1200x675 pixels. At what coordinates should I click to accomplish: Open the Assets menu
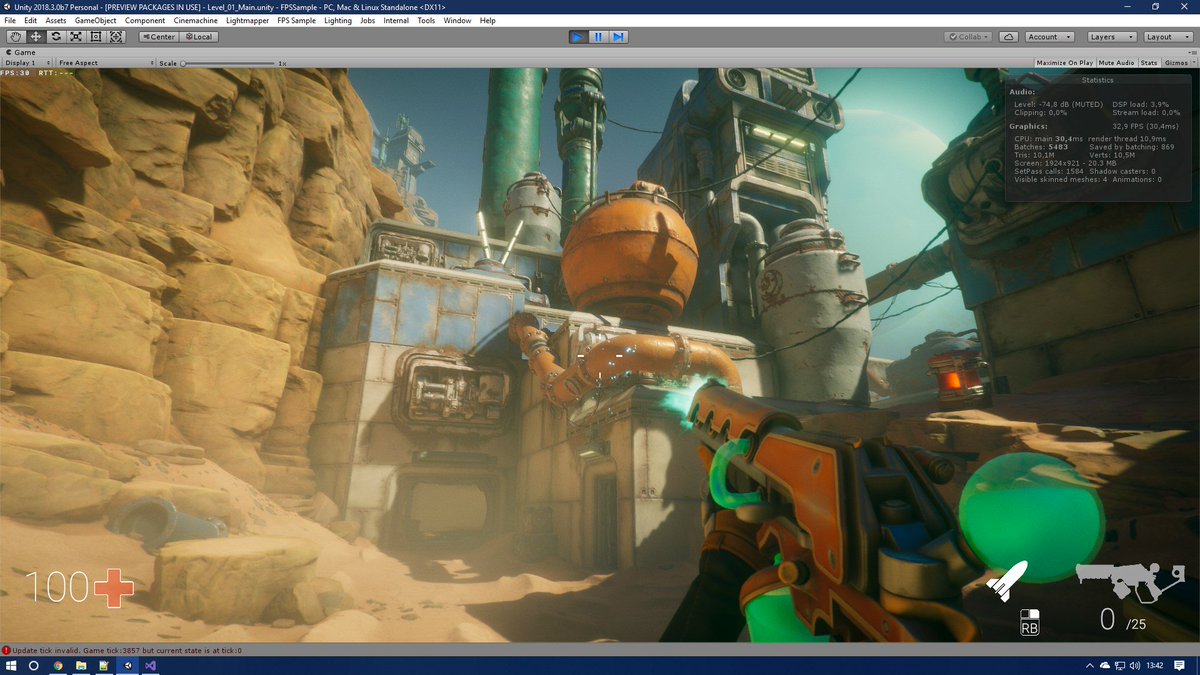(x=56, y=20)
